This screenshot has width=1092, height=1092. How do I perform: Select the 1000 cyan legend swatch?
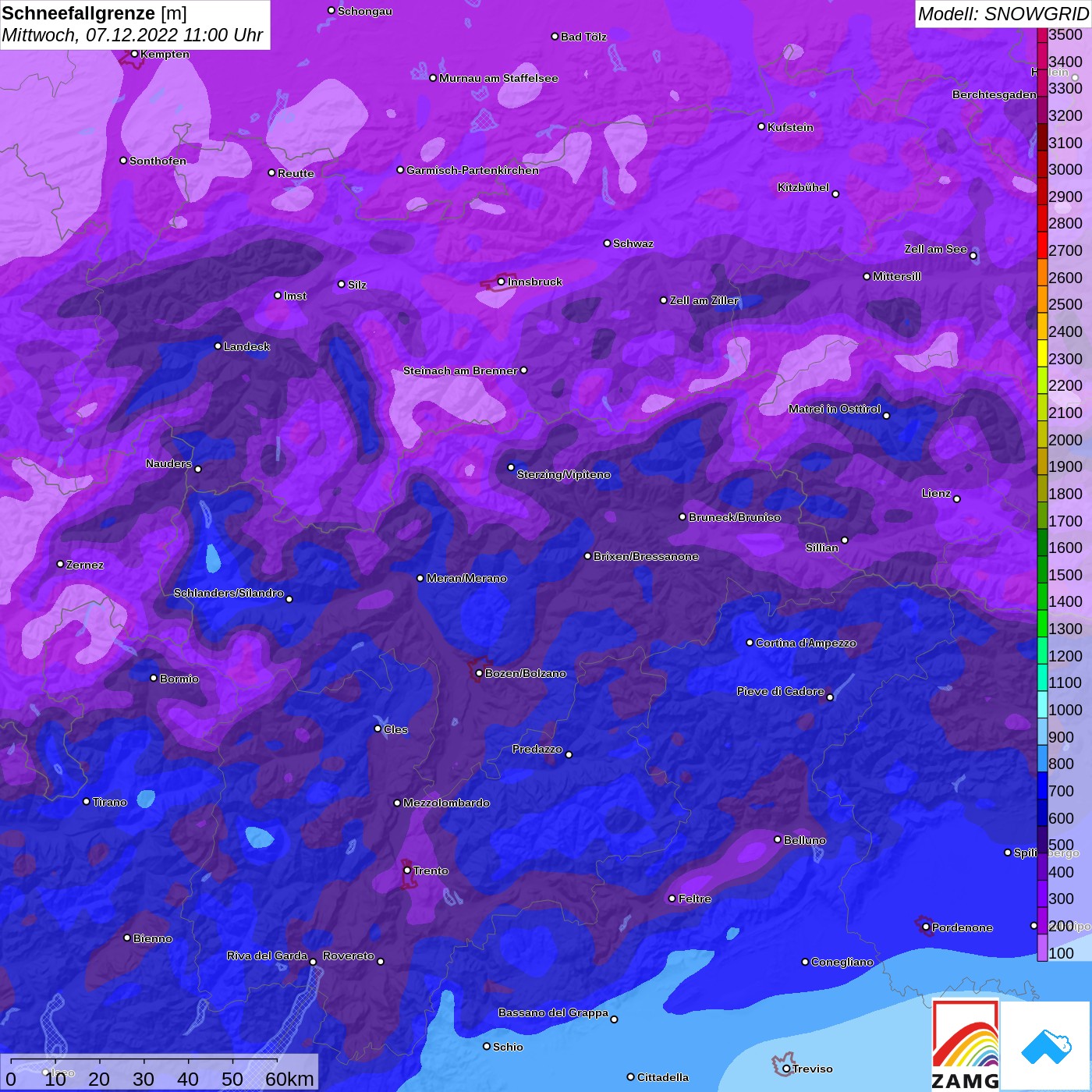coord(1042,704)
